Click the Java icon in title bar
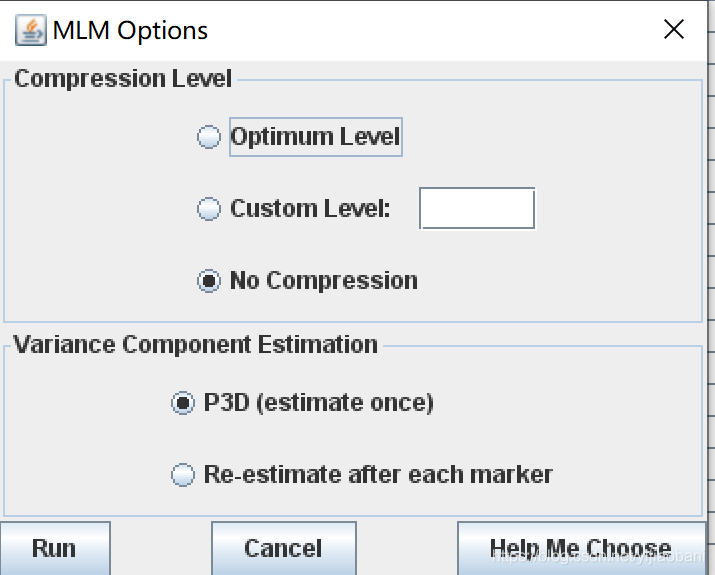Viewport: 715px width, 575px height. tap(30, 30)
